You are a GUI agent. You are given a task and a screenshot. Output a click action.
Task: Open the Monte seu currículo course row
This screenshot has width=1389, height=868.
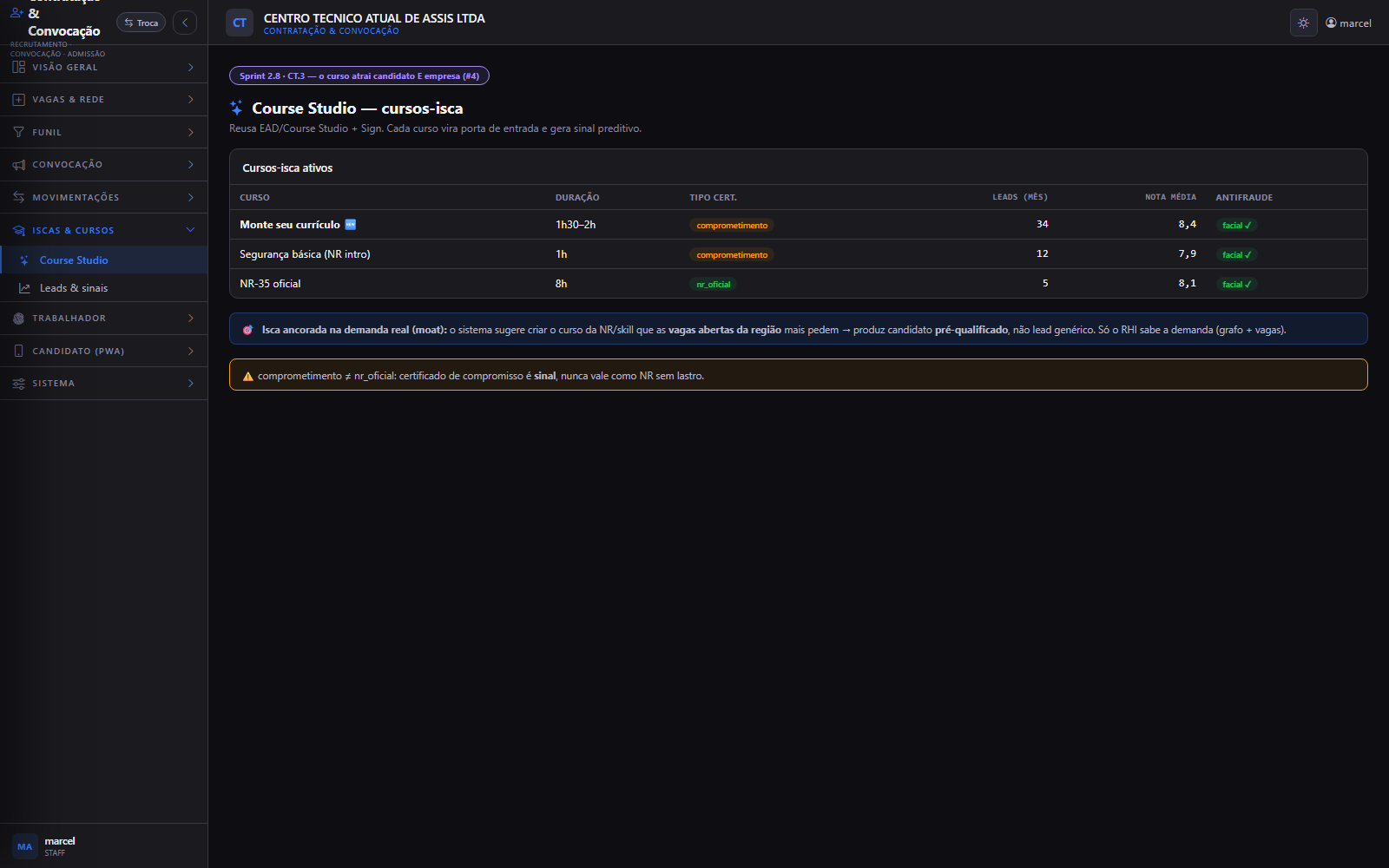pos(798,225)
